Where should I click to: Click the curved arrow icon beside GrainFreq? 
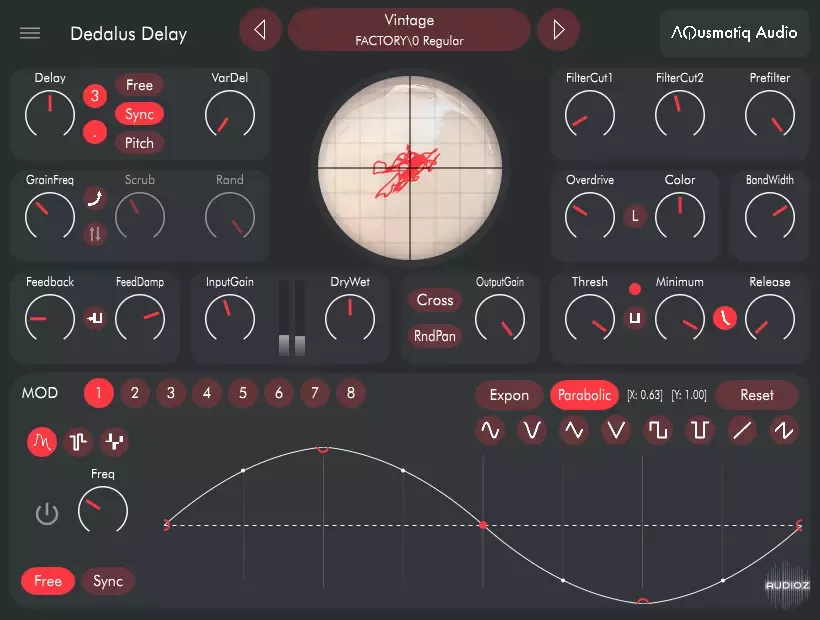tap(95, 198)
